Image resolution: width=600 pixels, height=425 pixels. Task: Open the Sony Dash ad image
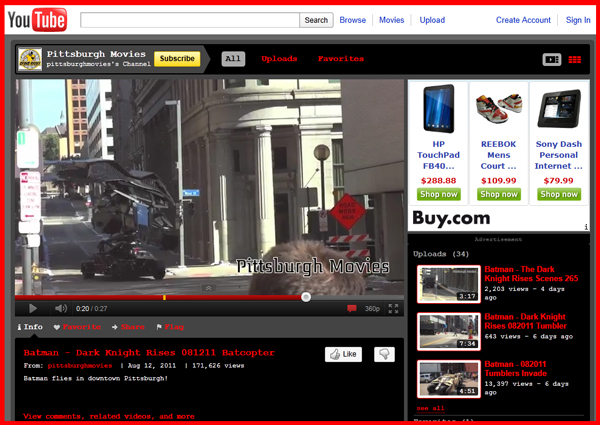pyautogui.click(x=559, y=109)
